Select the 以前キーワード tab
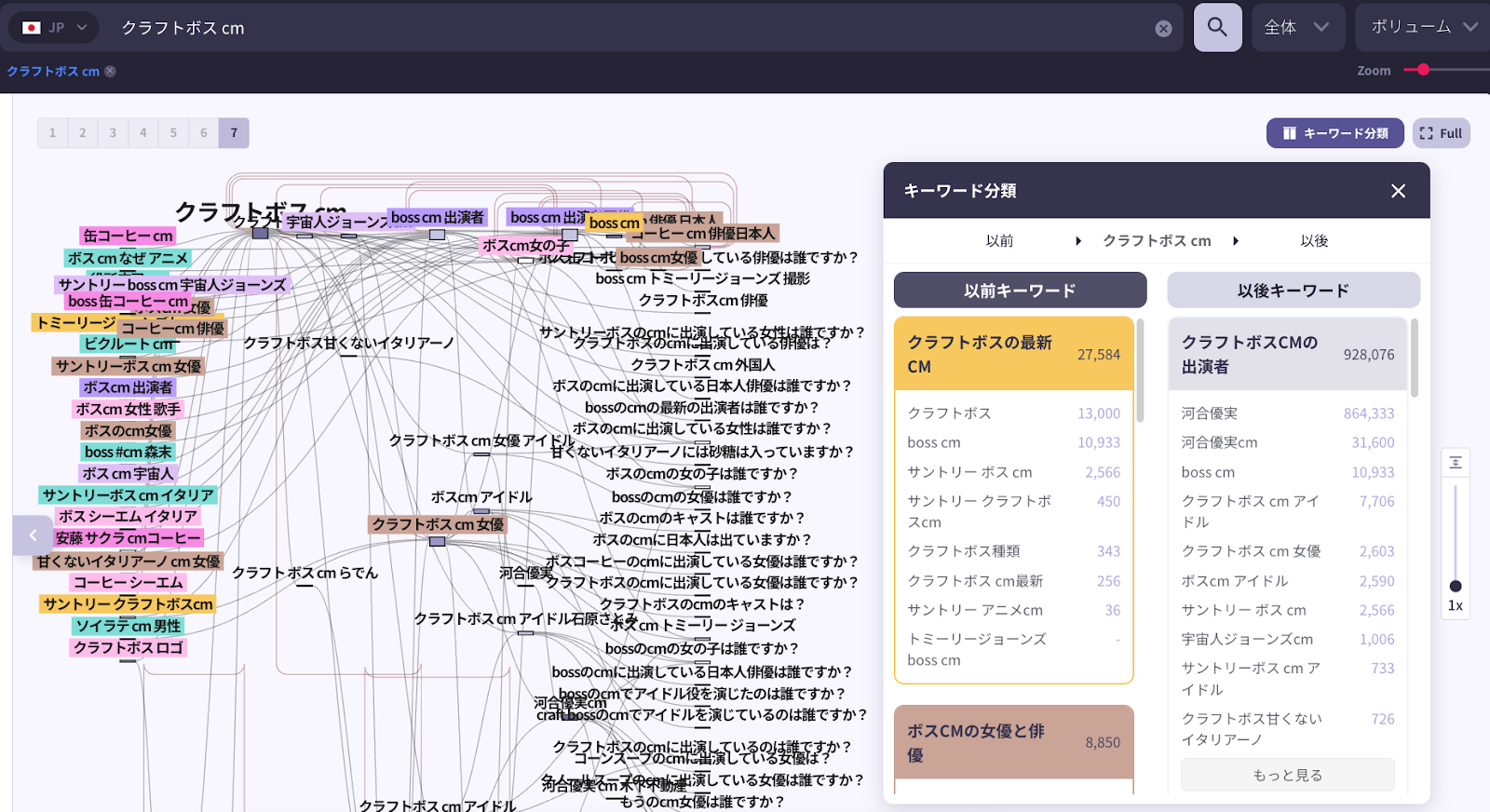 point(1021,291)
